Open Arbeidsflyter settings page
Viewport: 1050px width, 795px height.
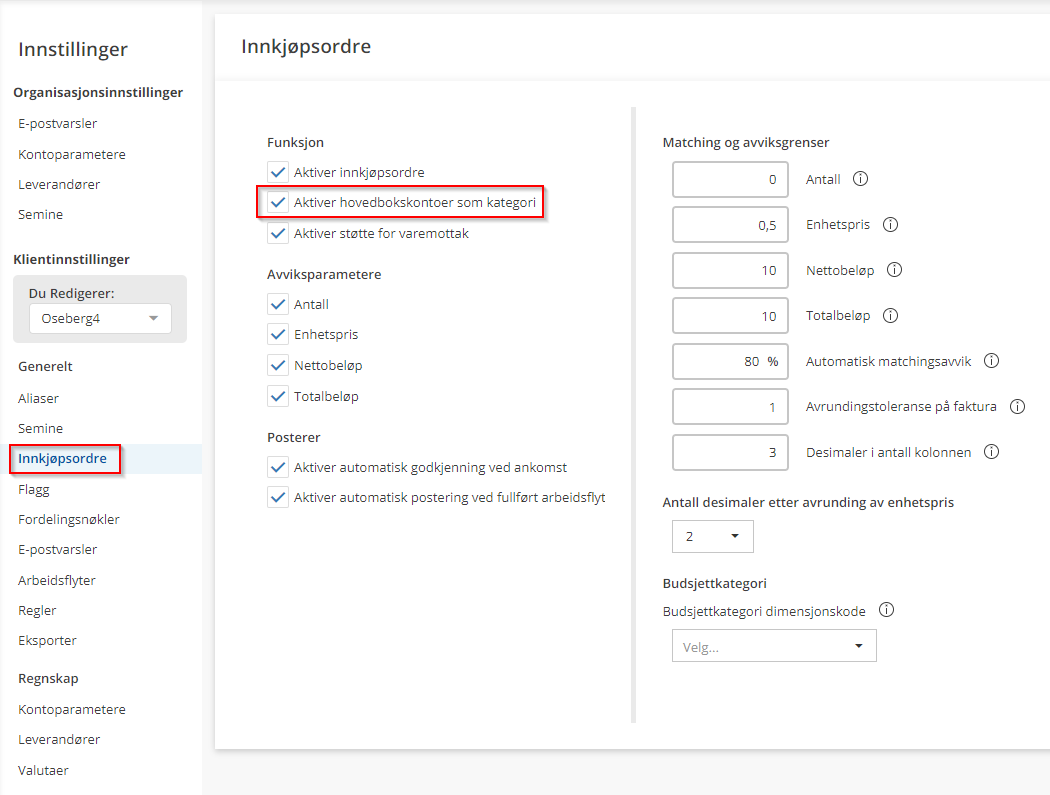[57, 580]
